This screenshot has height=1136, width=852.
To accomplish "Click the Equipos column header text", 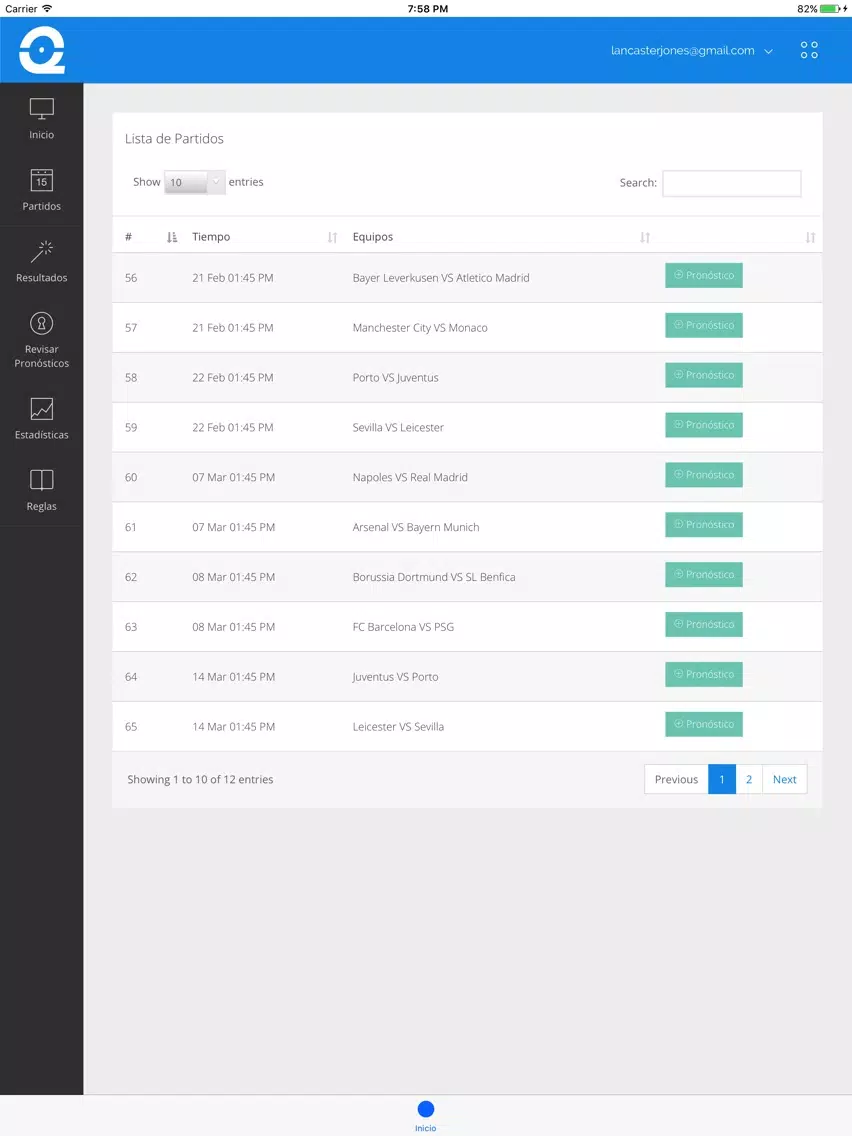I will [x=372, y=237].
